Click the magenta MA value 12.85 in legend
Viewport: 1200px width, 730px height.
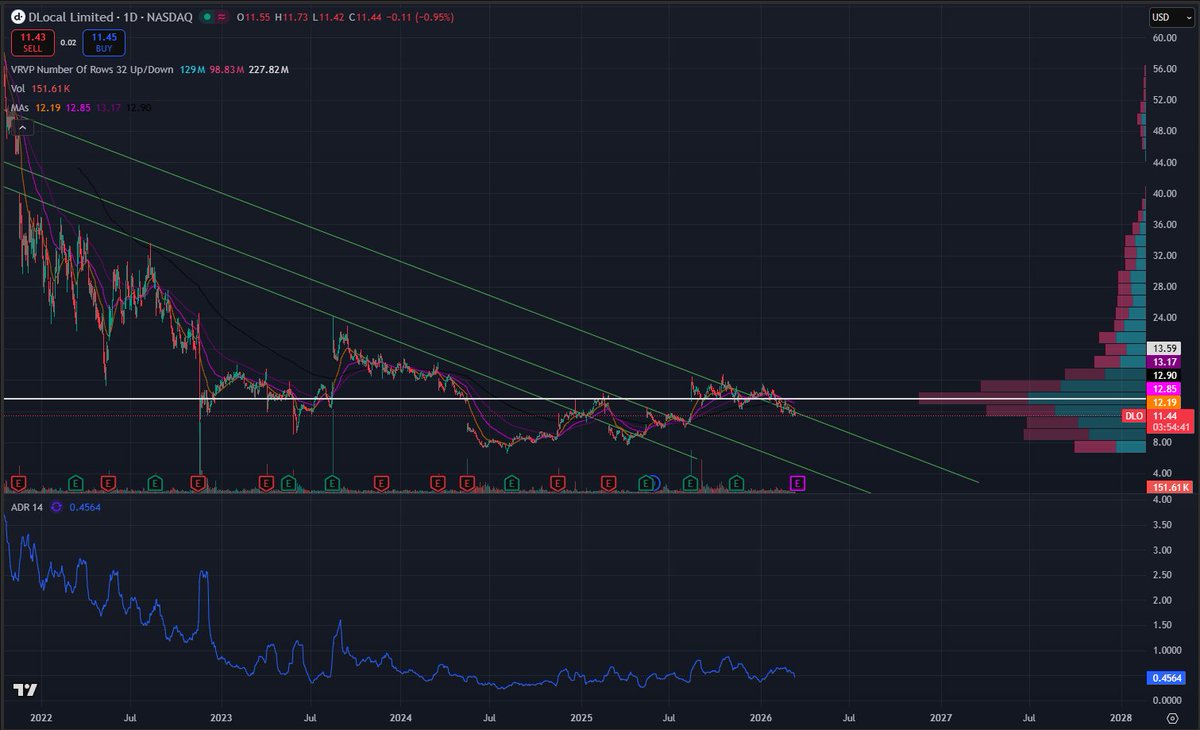(x=77, y=106)
